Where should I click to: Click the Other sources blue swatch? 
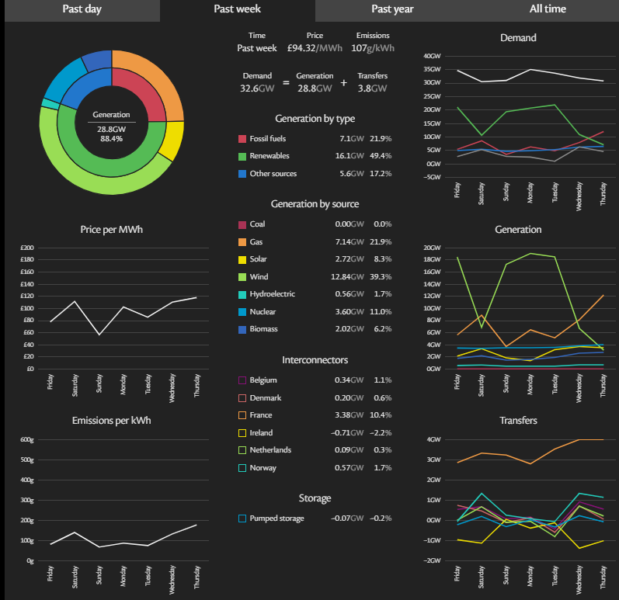click(x=242, y=173)
